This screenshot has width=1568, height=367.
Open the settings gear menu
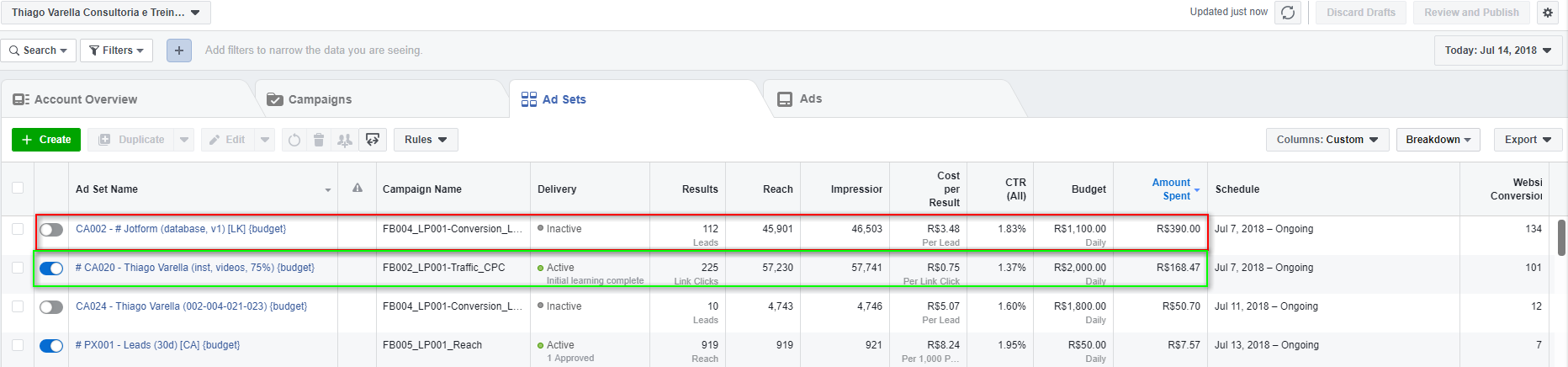[1548, 13]
